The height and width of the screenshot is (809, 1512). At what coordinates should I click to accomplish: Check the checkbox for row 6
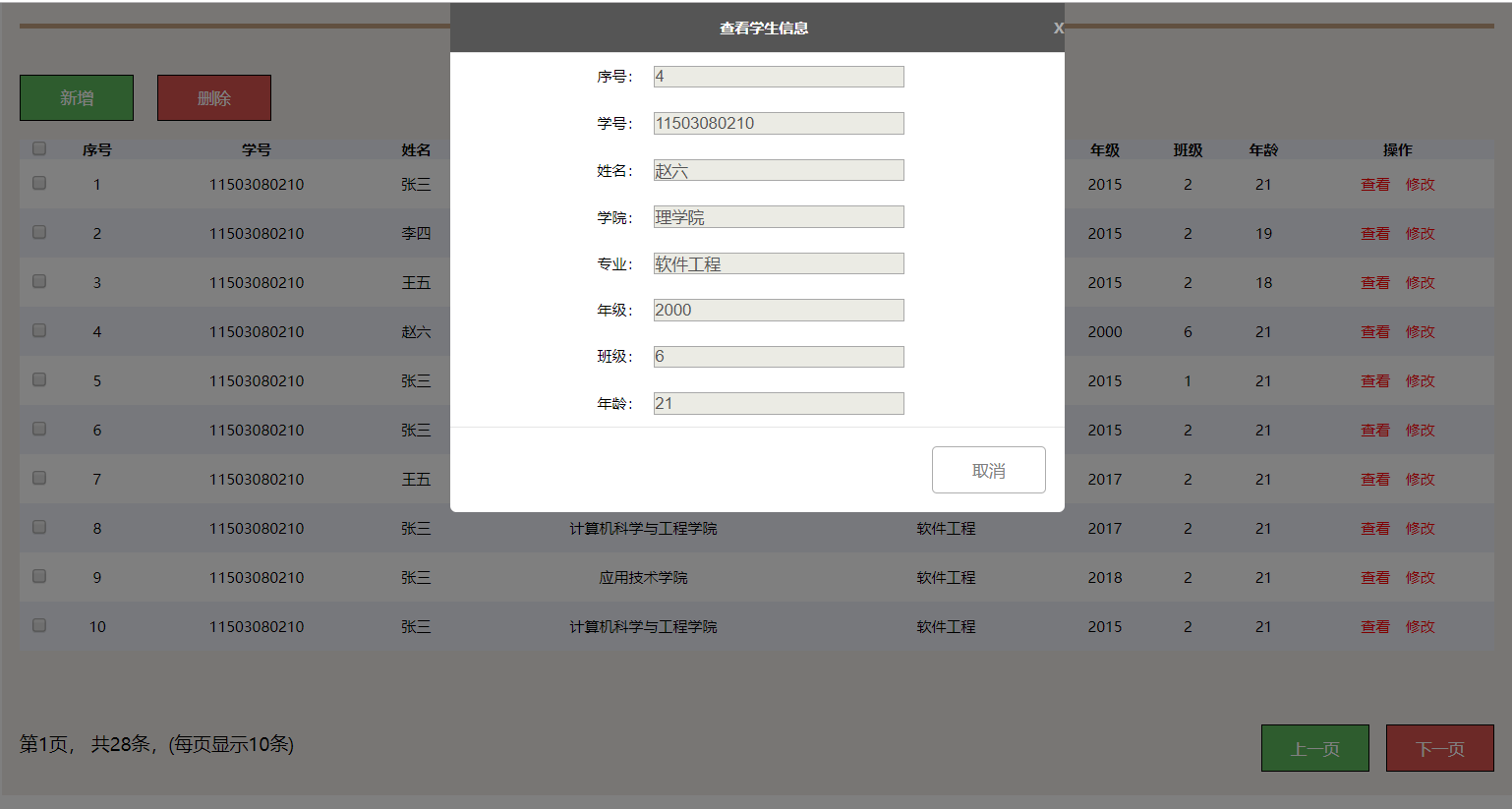(39, 429)
